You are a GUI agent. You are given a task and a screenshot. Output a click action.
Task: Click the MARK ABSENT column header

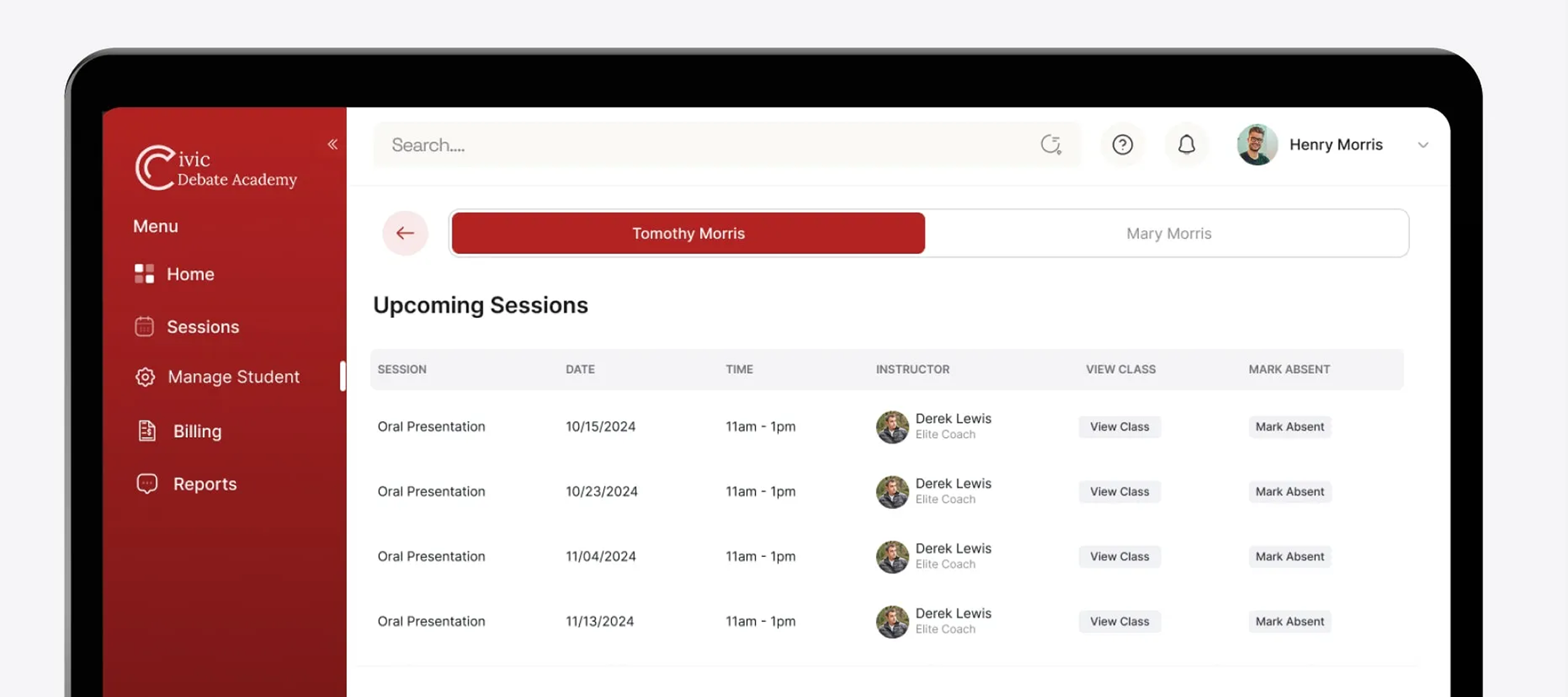[x=1289, y=369]
